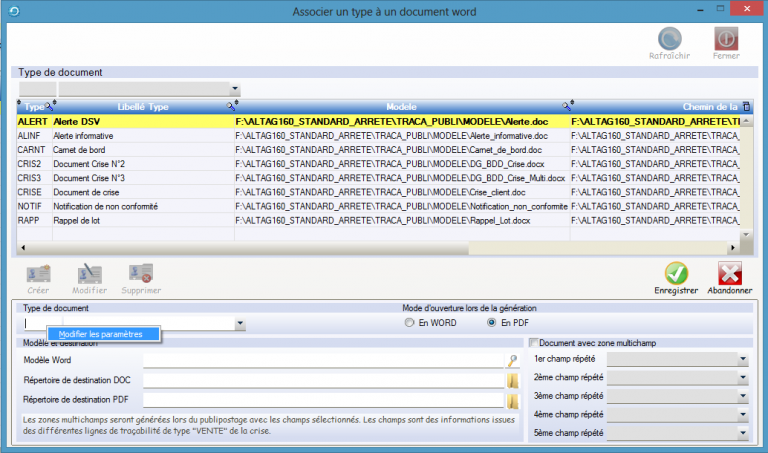This screenshot has height=453, width=768.
Task: Click the red Abandonner cross icon
Action: [x=729, y=273]
